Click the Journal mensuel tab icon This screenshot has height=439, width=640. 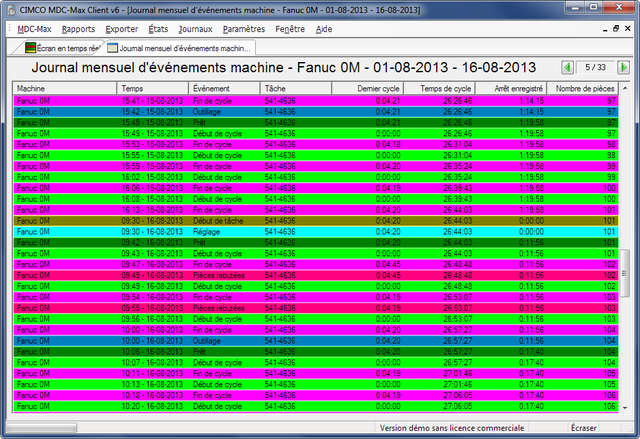click(112, 48)
